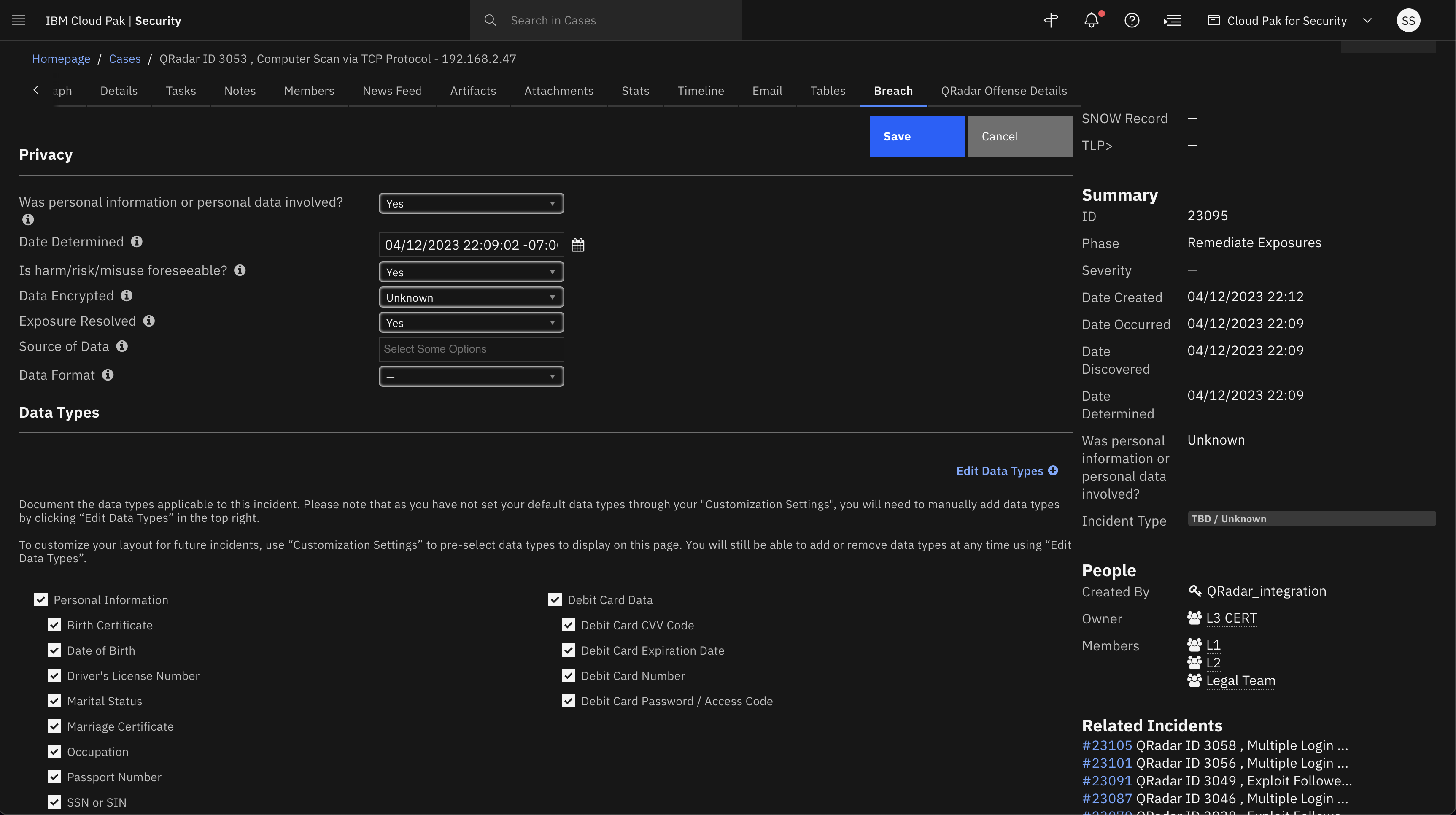1456x815 pixels.
Task: Click the user avatar SS icon
Action: (1408, 20)
